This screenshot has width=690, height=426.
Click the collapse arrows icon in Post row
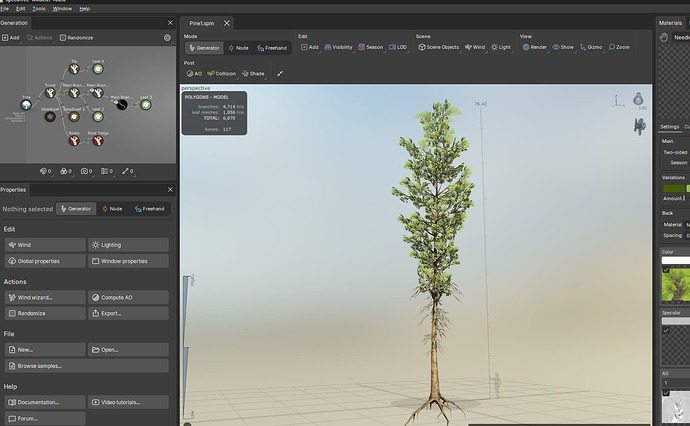coord(280,73)
